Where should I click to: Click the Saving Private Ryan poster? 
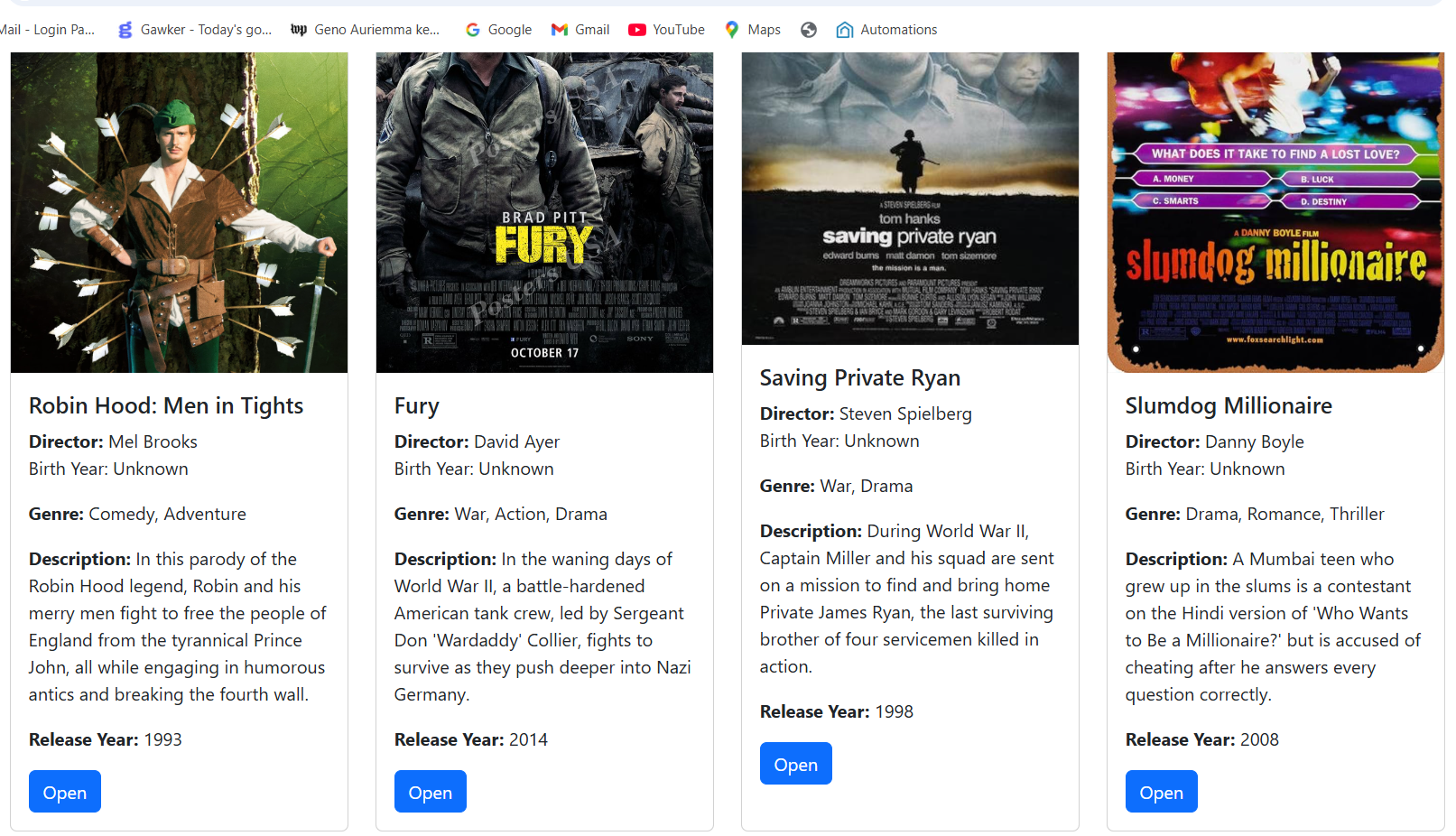click(x=910, y=199)
